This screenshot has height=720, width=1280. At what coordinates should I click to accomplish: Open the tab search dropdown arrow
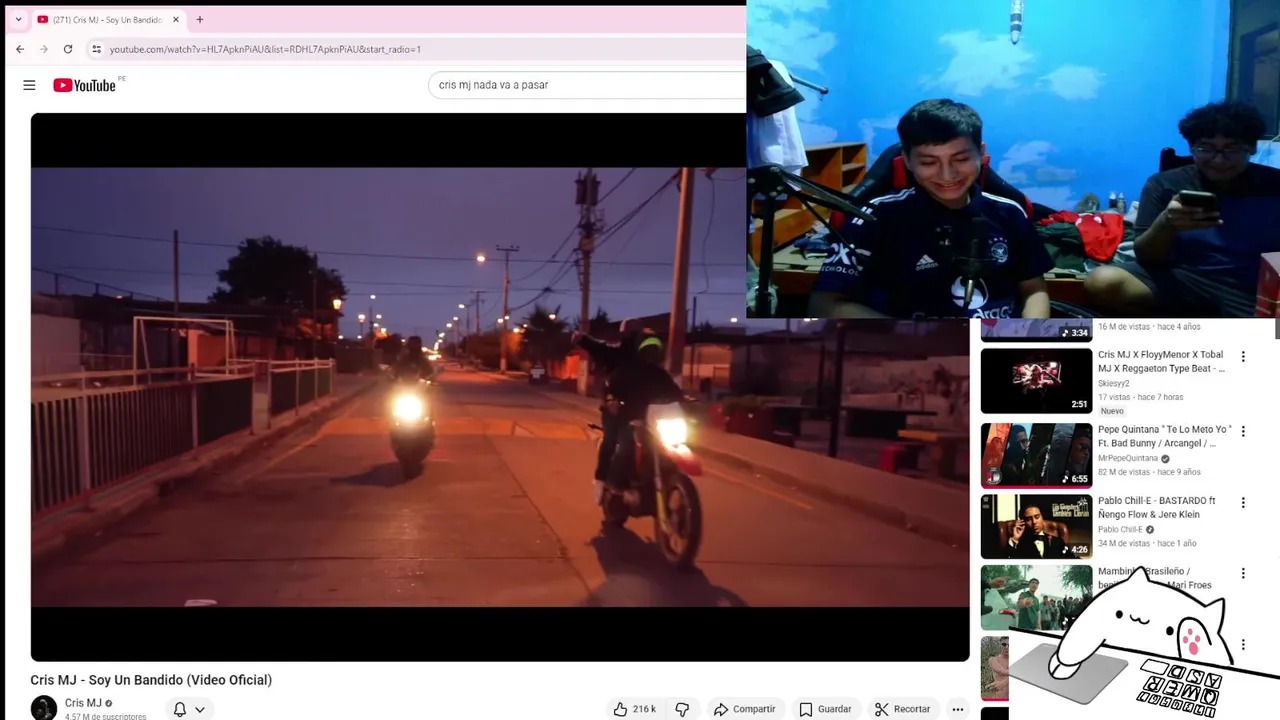18,19
